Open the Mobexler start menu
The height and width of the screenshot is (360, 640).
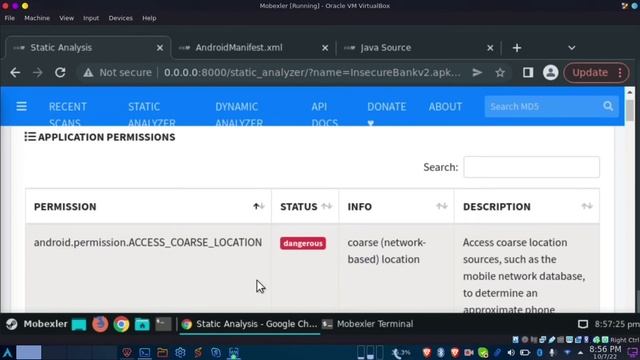click(36, 324)
